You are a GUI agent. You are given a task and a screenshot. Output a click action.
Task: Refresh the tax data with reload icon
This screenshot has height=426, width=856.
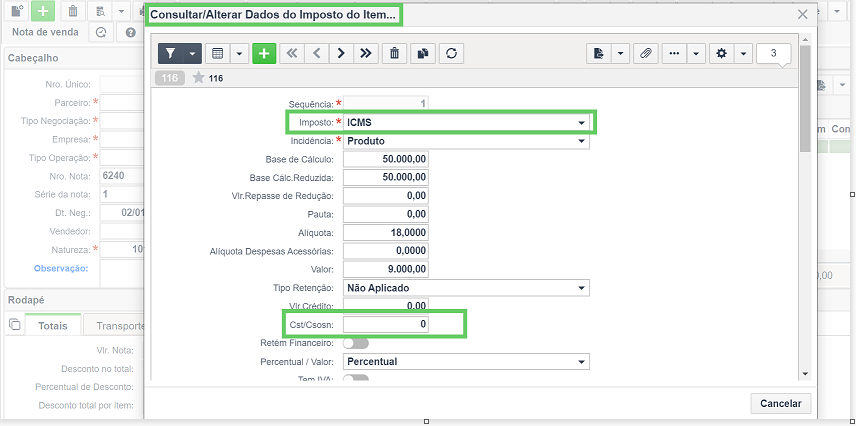click(x=451, y=54)
